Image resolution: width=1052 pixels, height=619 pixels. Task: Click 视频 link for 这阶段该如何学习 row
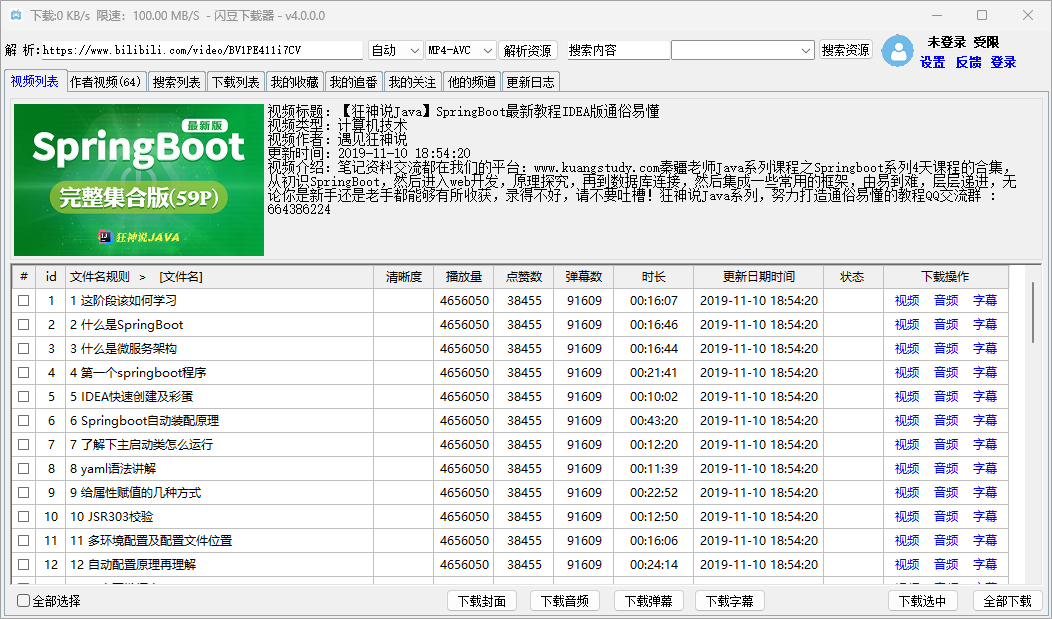pos(907,300)
